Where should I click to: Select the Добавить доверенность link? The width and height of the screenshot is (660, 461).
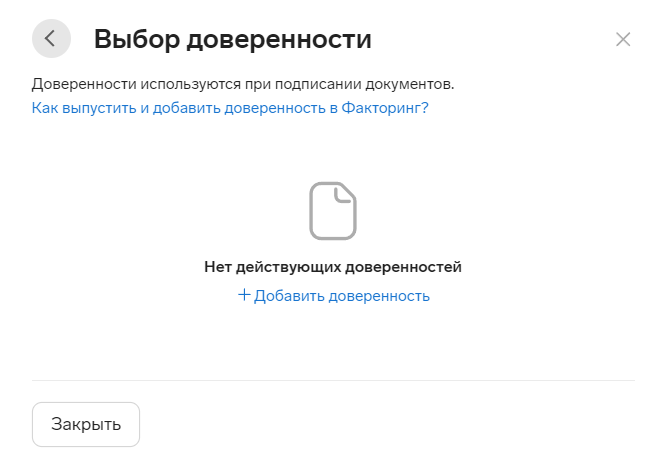pos(334,296)
